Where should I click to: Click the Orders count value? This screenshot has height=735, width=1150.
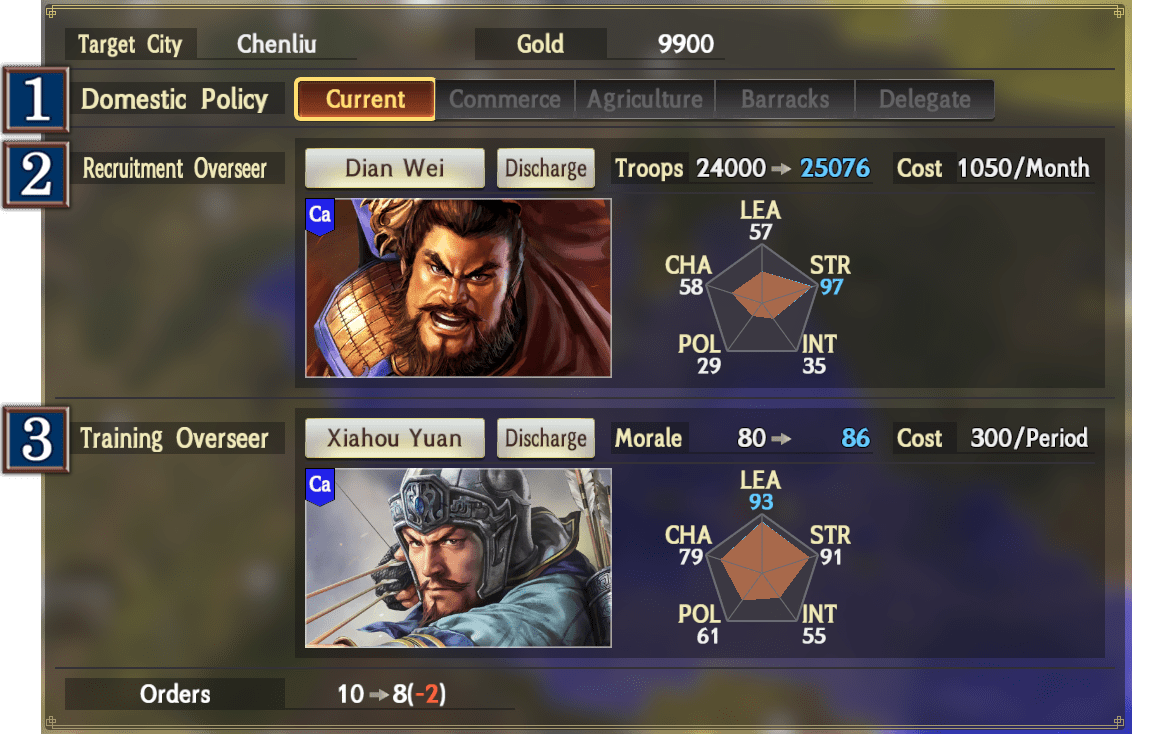[x=391, y=693]
